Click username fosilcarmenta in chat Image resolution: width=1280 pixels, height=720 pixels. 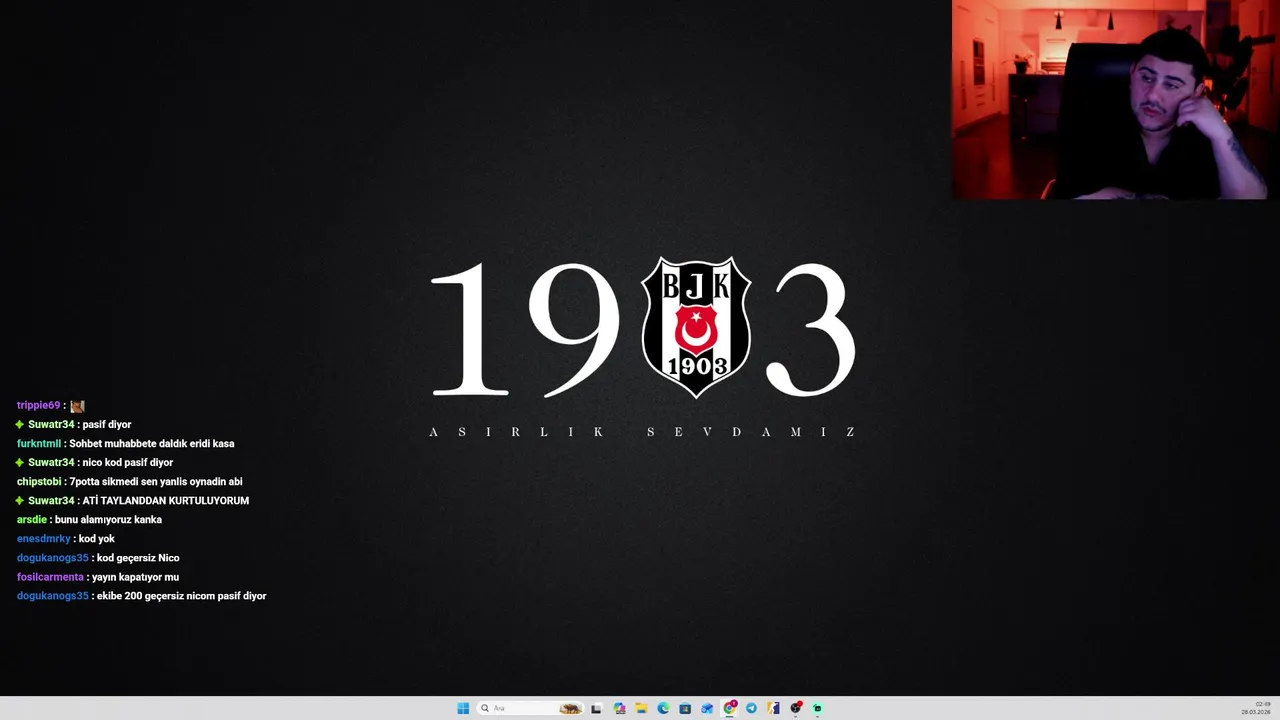[x=50, y=577]
